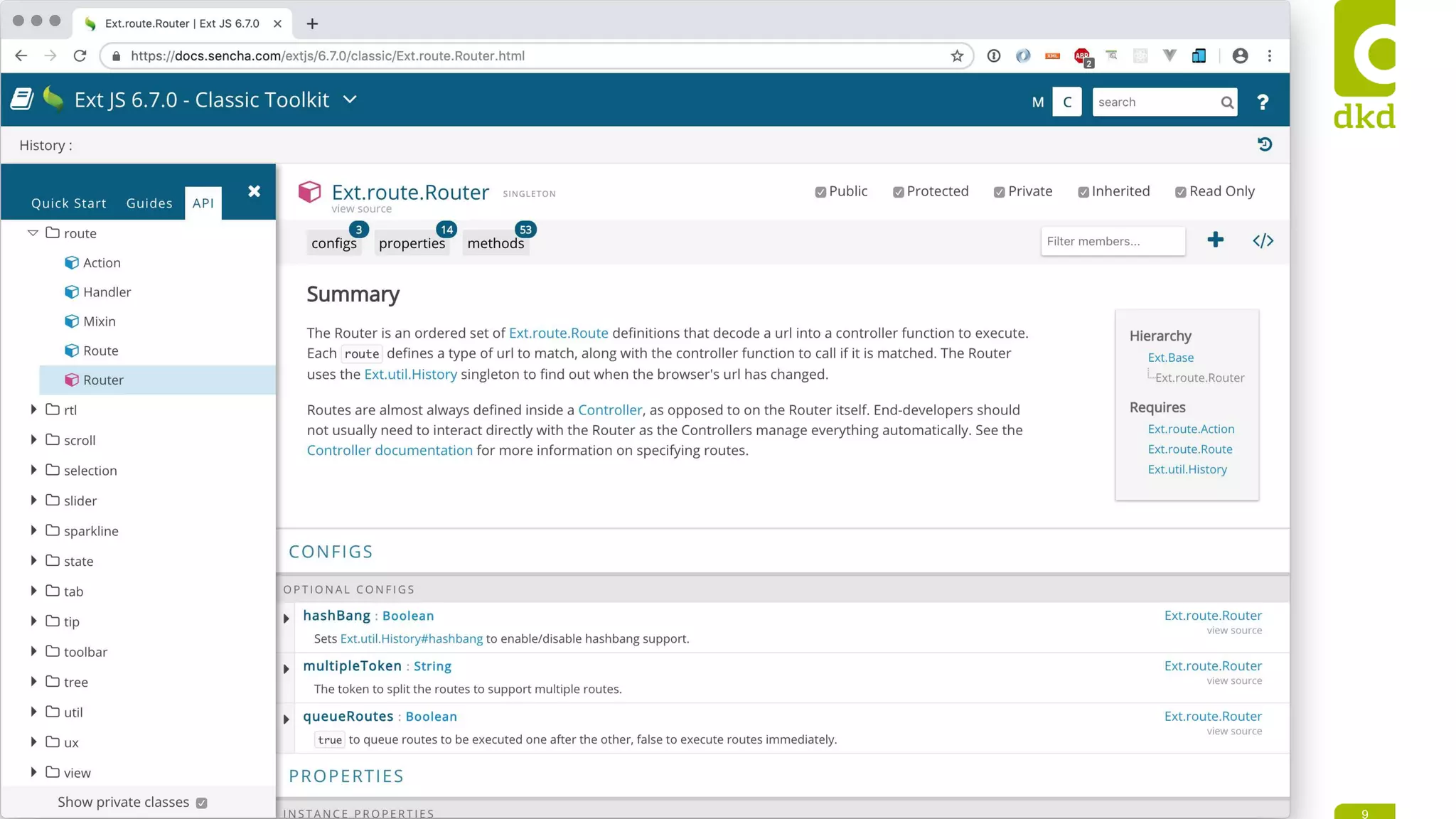Reload the page in browser
1456x819 pixels.
pyautogui.click(x=80, y=55)
